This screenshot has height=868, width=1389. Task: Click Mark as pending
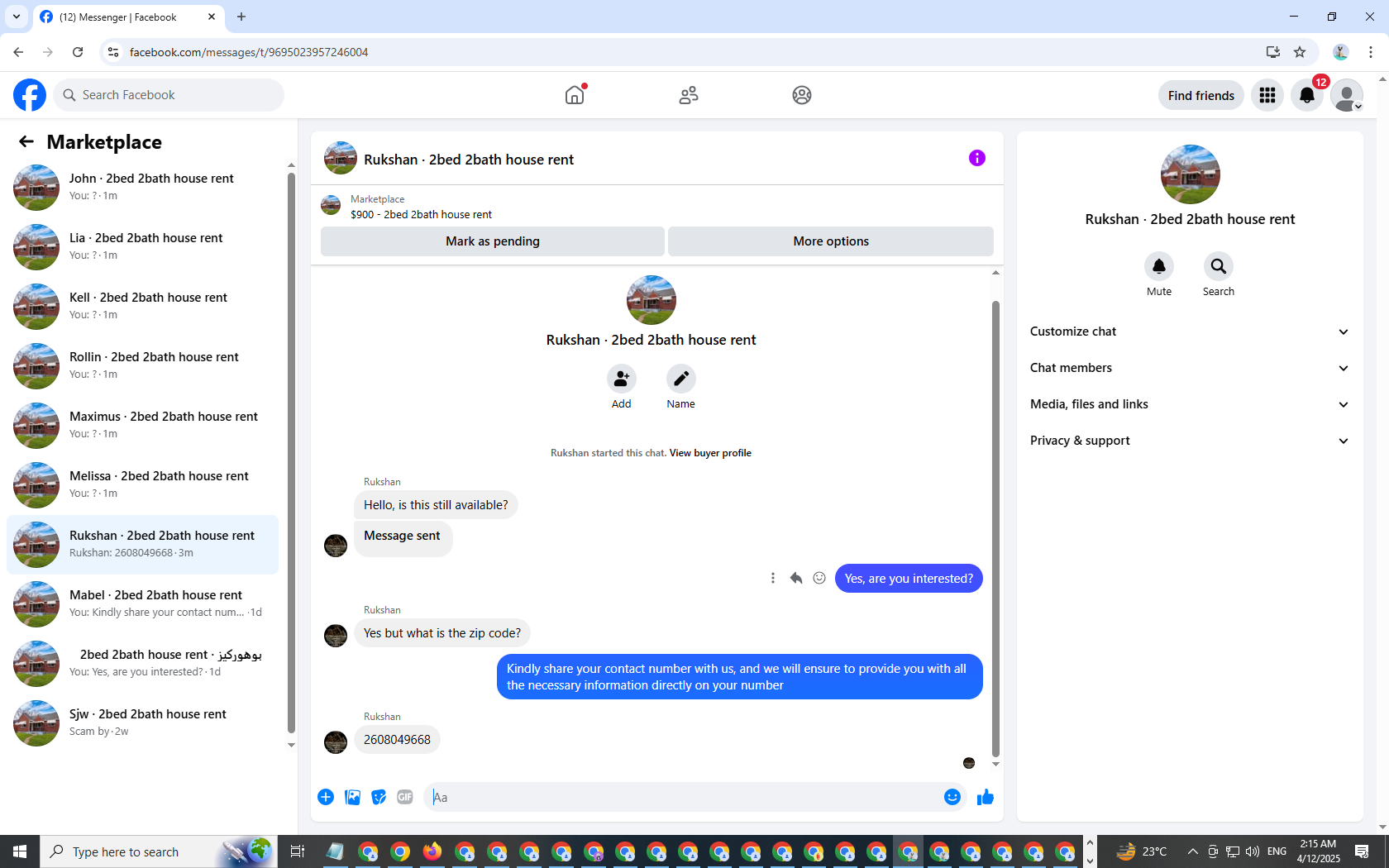[x=493, y=241]
